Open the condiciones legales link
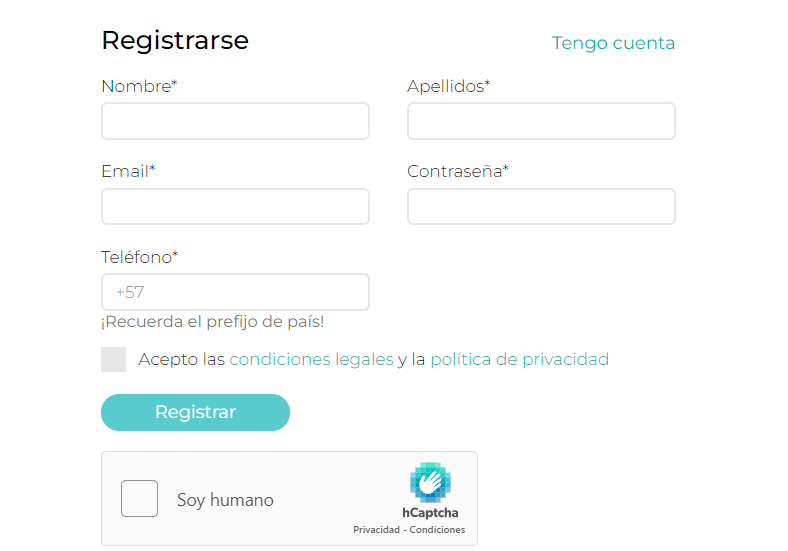The image size is (788, 551). pyautogui.click(x=311, y=360)
